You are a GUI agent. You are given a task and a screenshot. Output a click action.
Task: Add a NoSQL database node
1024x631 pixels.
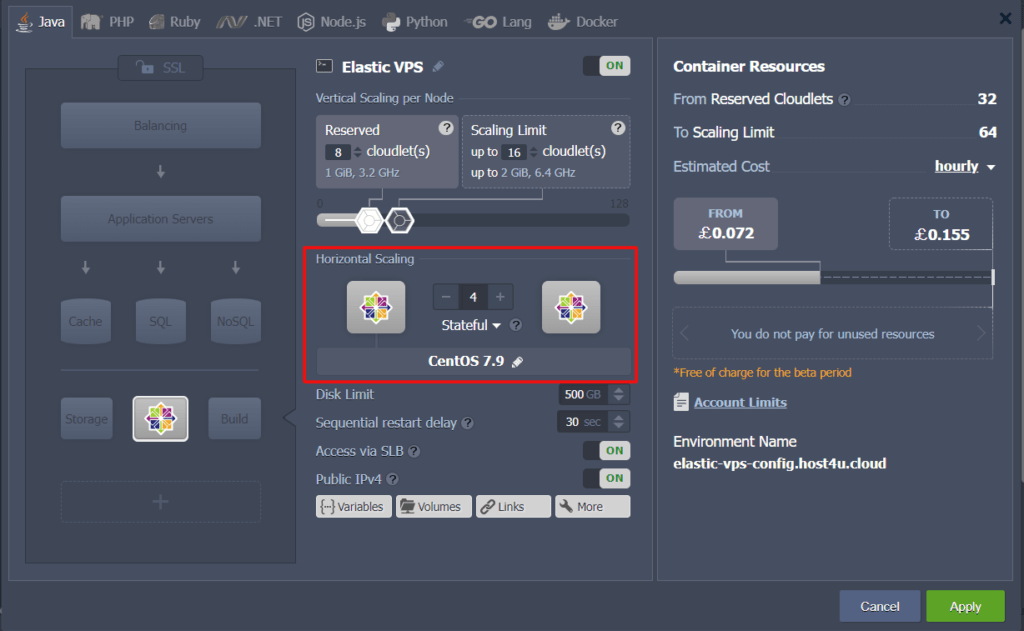[x=236, y=321]
